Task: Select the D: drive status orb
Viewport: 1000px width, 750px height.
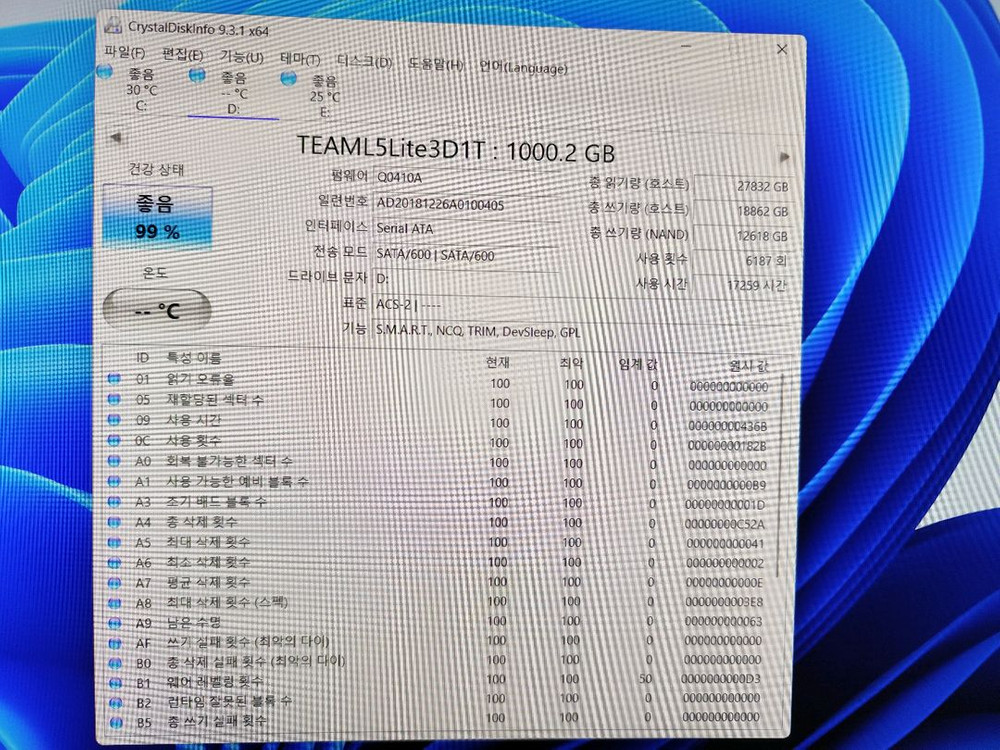Action: [197, 75]
